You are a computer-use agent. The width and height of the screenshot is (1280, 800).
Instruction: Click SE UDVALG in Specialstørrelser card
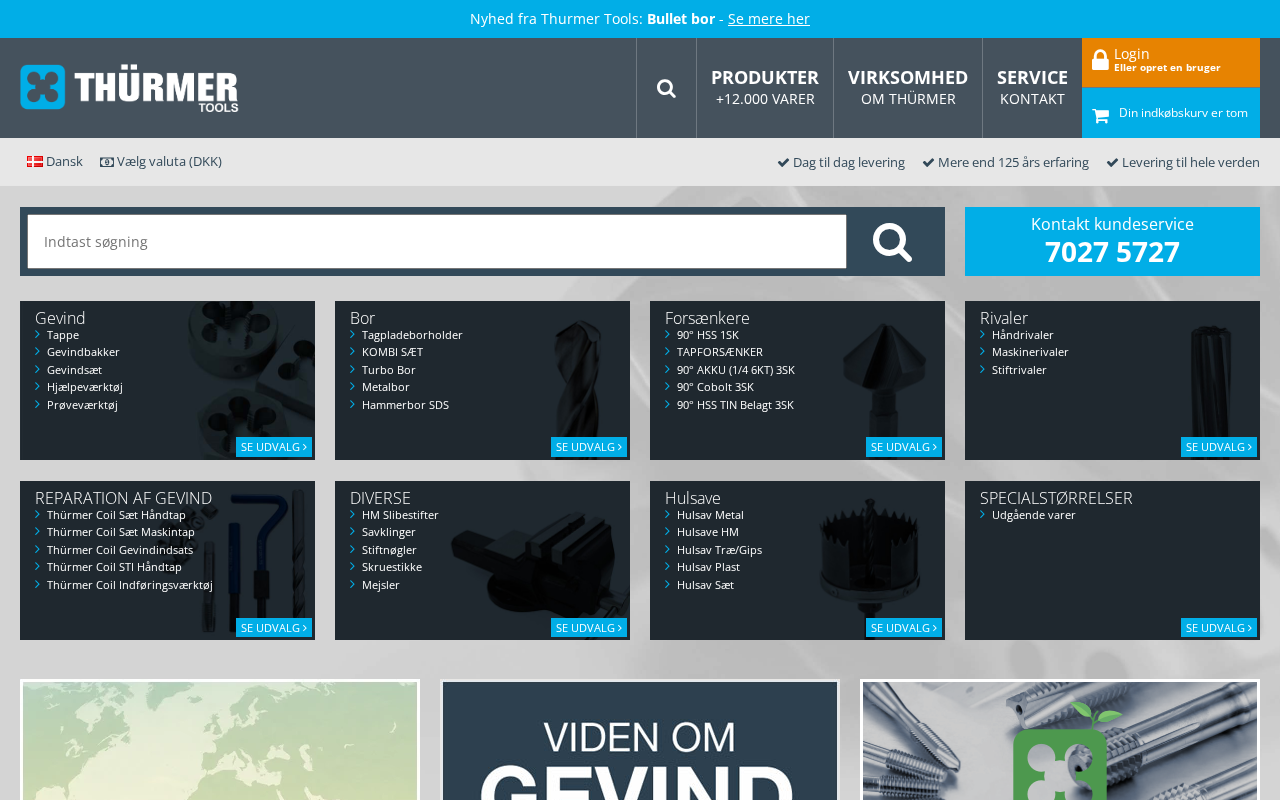tap(1219, 628)
